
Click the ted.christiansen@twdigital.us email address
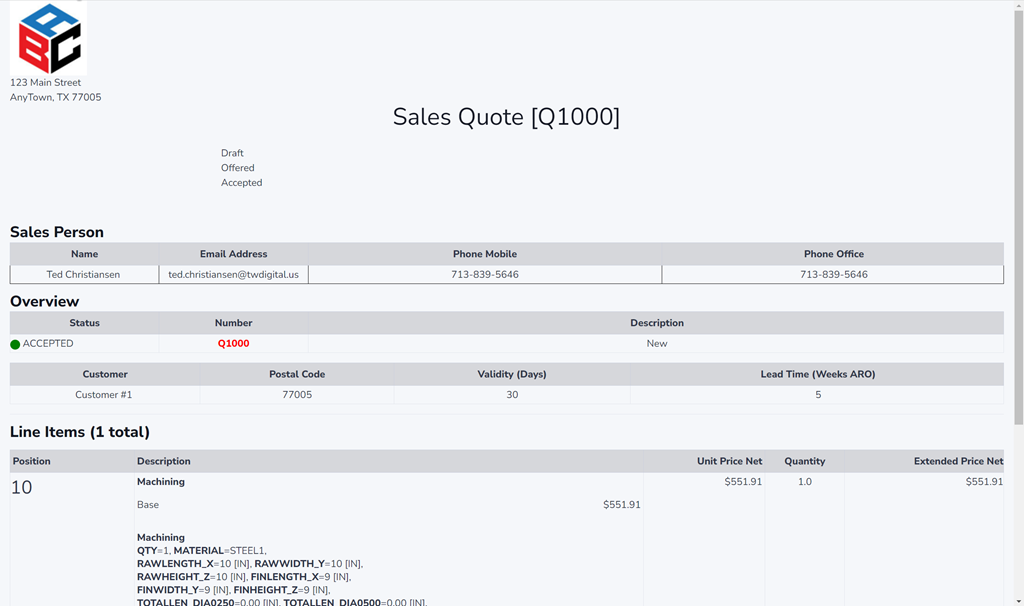coord(233,274)
